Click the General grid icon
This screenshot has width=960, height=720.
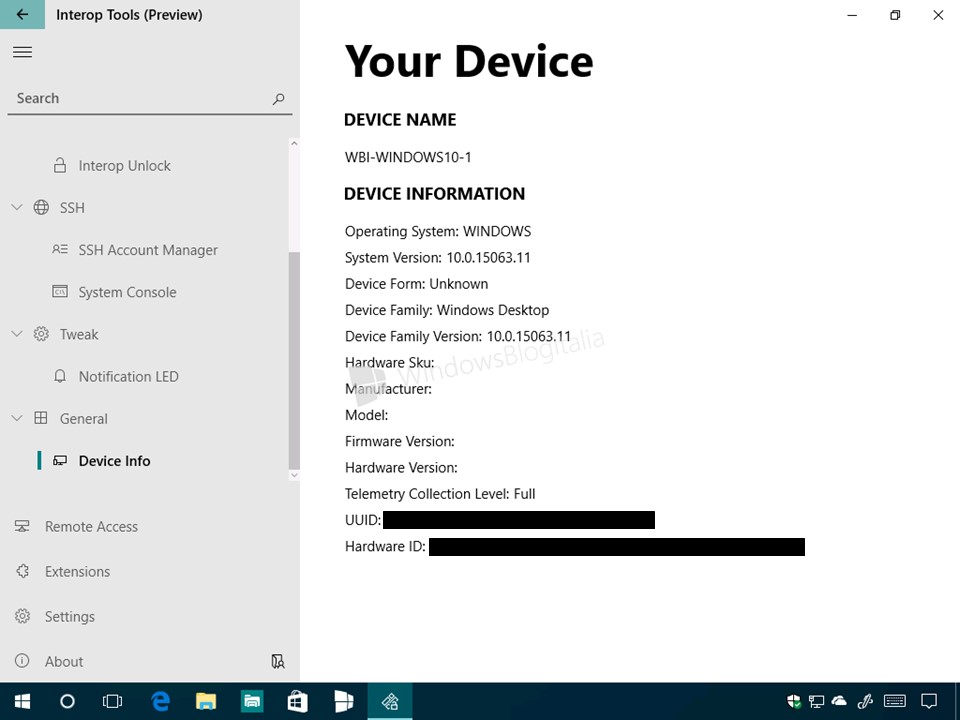click(41, 418)
